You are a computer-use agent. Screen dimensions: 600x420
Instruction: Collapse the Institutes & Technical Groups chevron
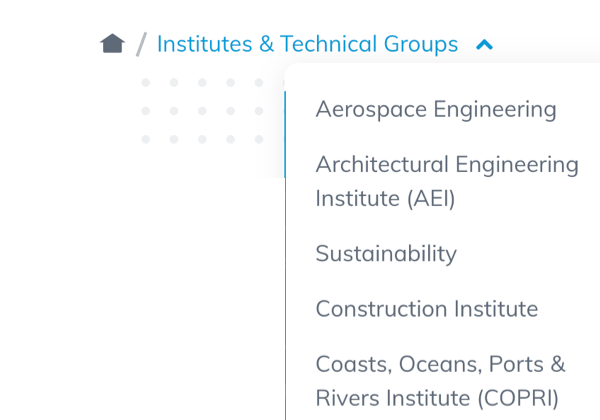click(x=485, y=44)
